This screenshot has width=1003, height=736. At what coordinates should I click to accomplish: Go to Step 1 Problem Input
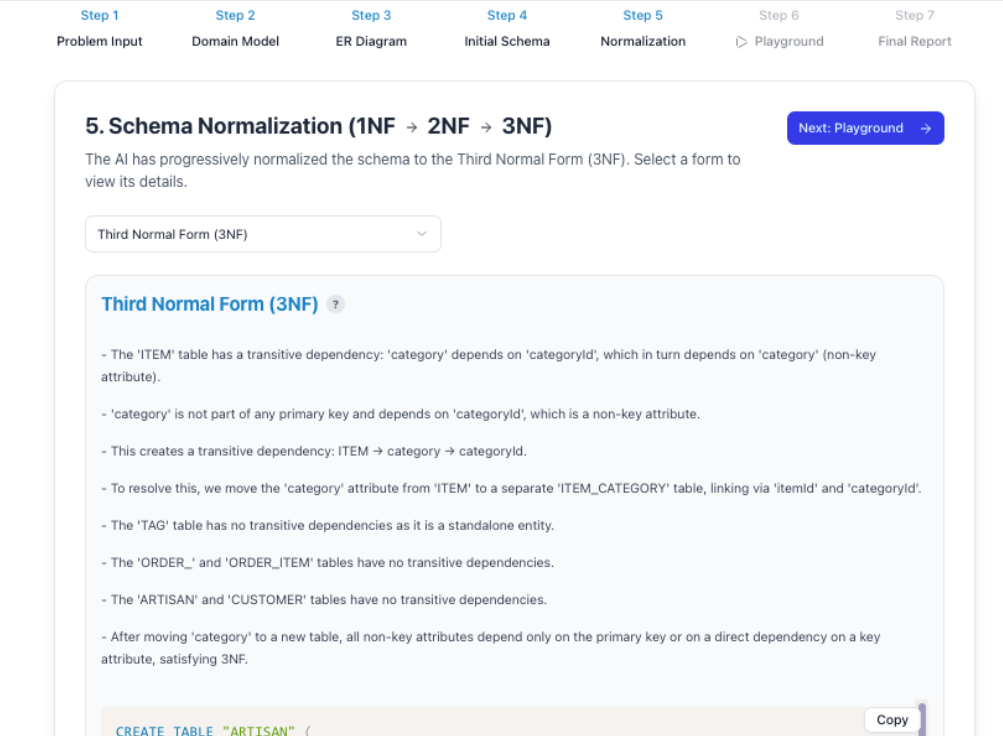coord(99,29)
